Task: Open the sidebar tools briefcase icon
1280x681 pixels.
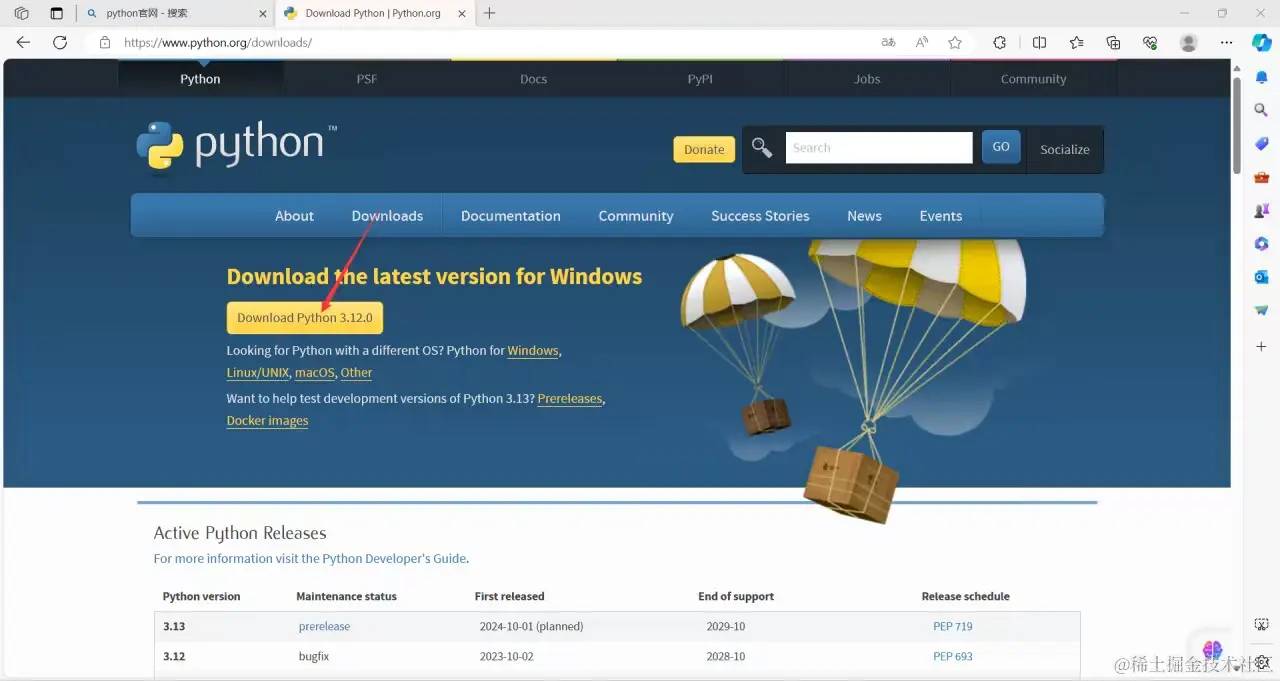Action: pos(1262,177)
